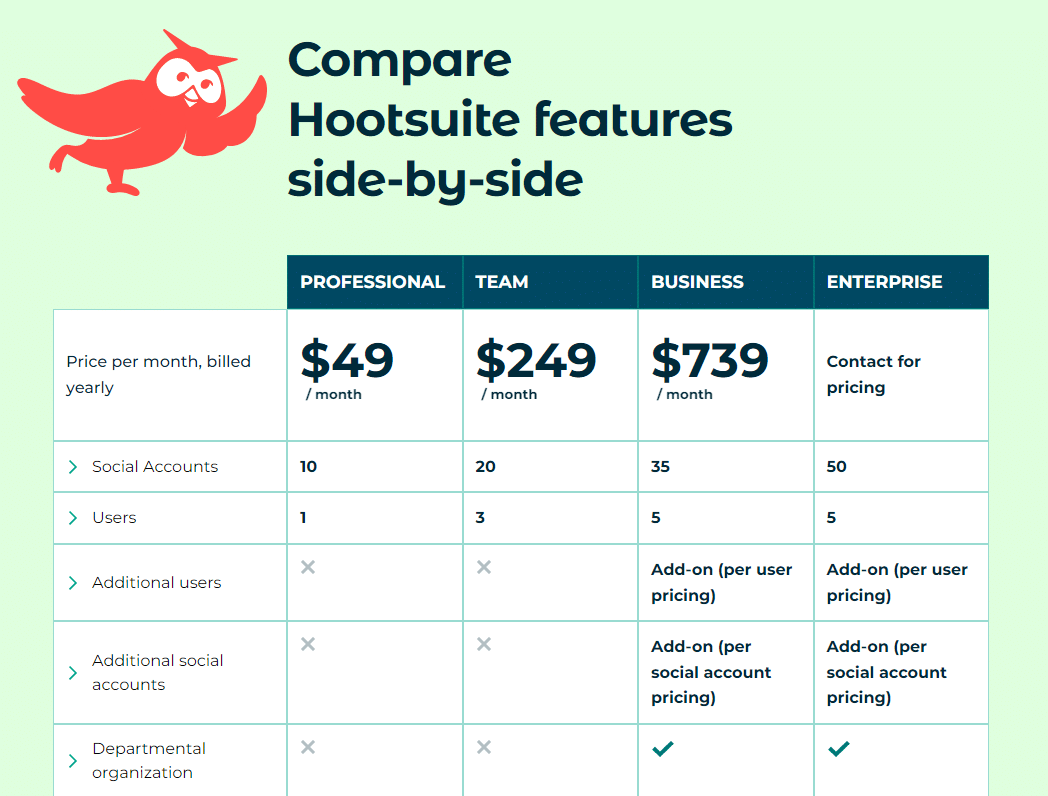Click the red Hootsuite owl mascot
Screen dimensions: 1048x796
[142, 112]
